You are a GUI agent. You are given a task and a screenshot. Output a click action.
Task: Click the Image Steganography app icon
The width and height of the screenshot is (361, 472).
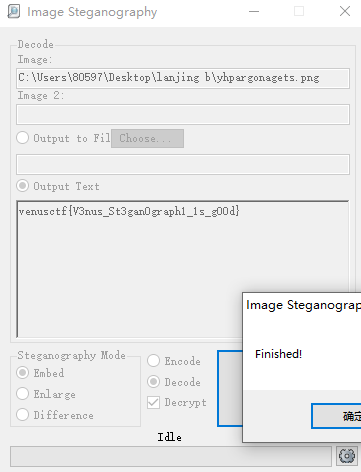point(13,11)
